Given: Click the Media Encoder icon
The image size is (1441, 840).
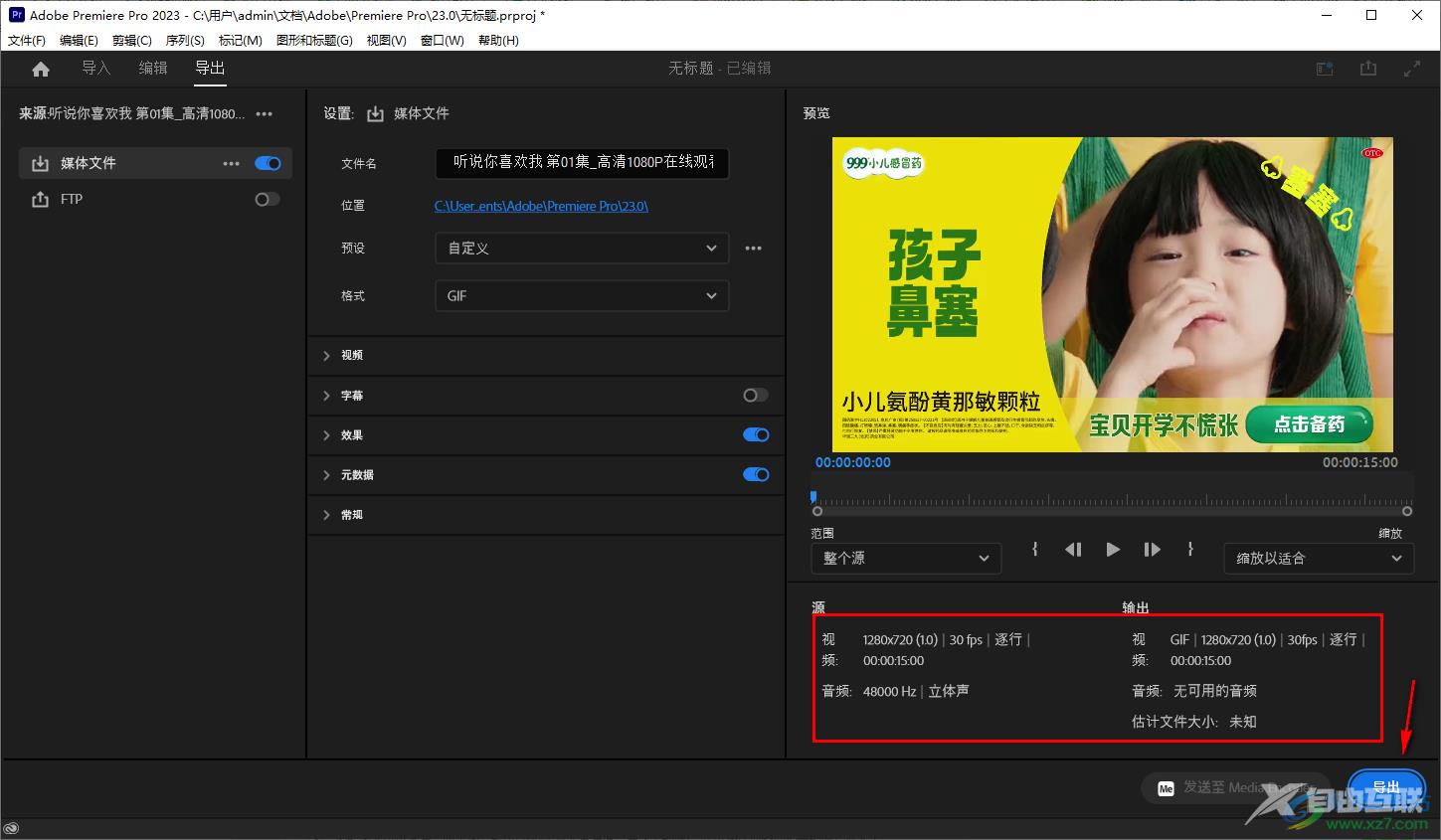Looking at the screenshot, I should (x=1167, y=788).
